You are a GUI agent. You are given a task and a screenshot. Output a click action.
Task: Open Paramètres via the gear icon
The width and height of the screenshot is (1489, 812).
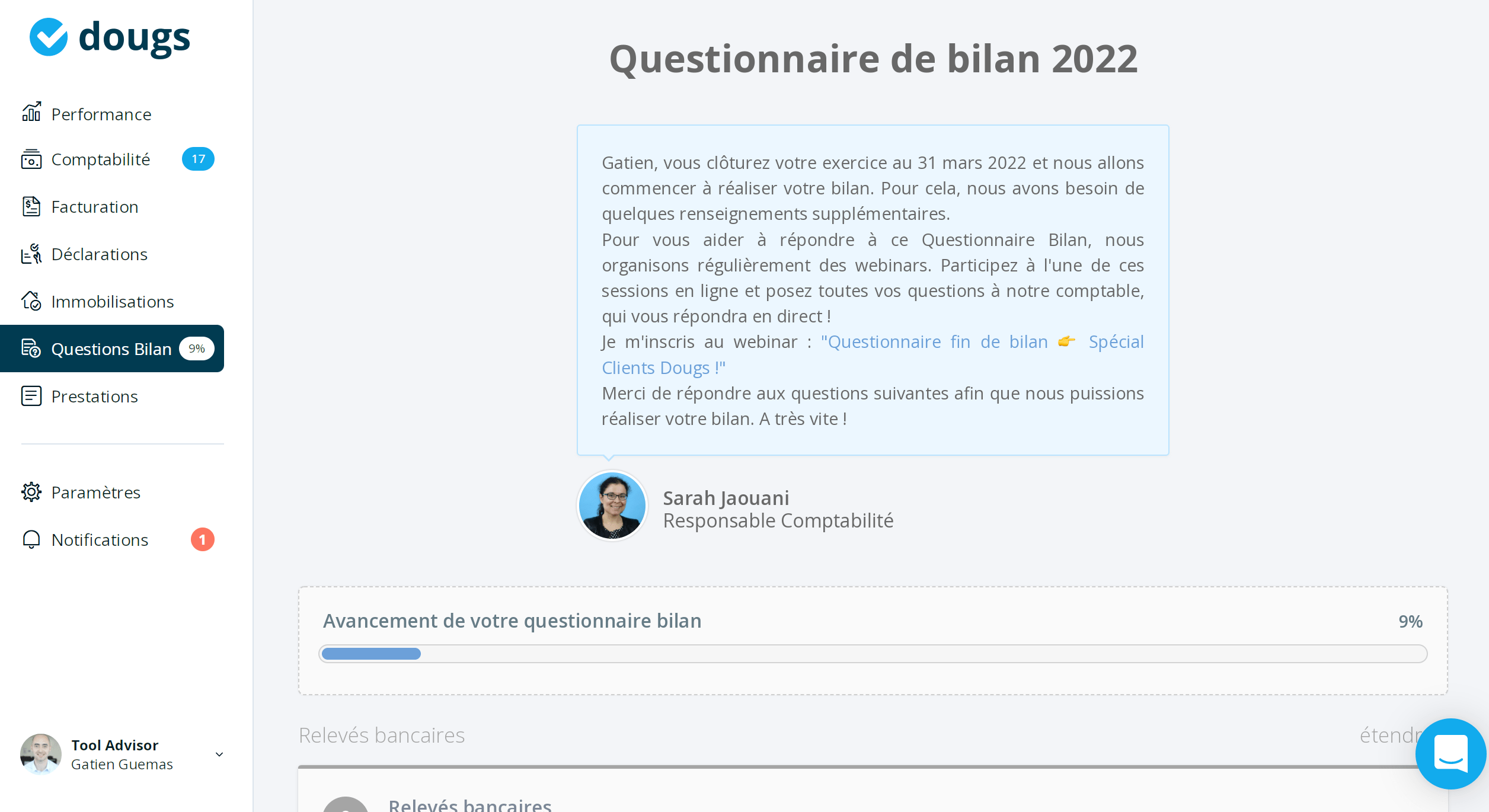pos(31,492)
